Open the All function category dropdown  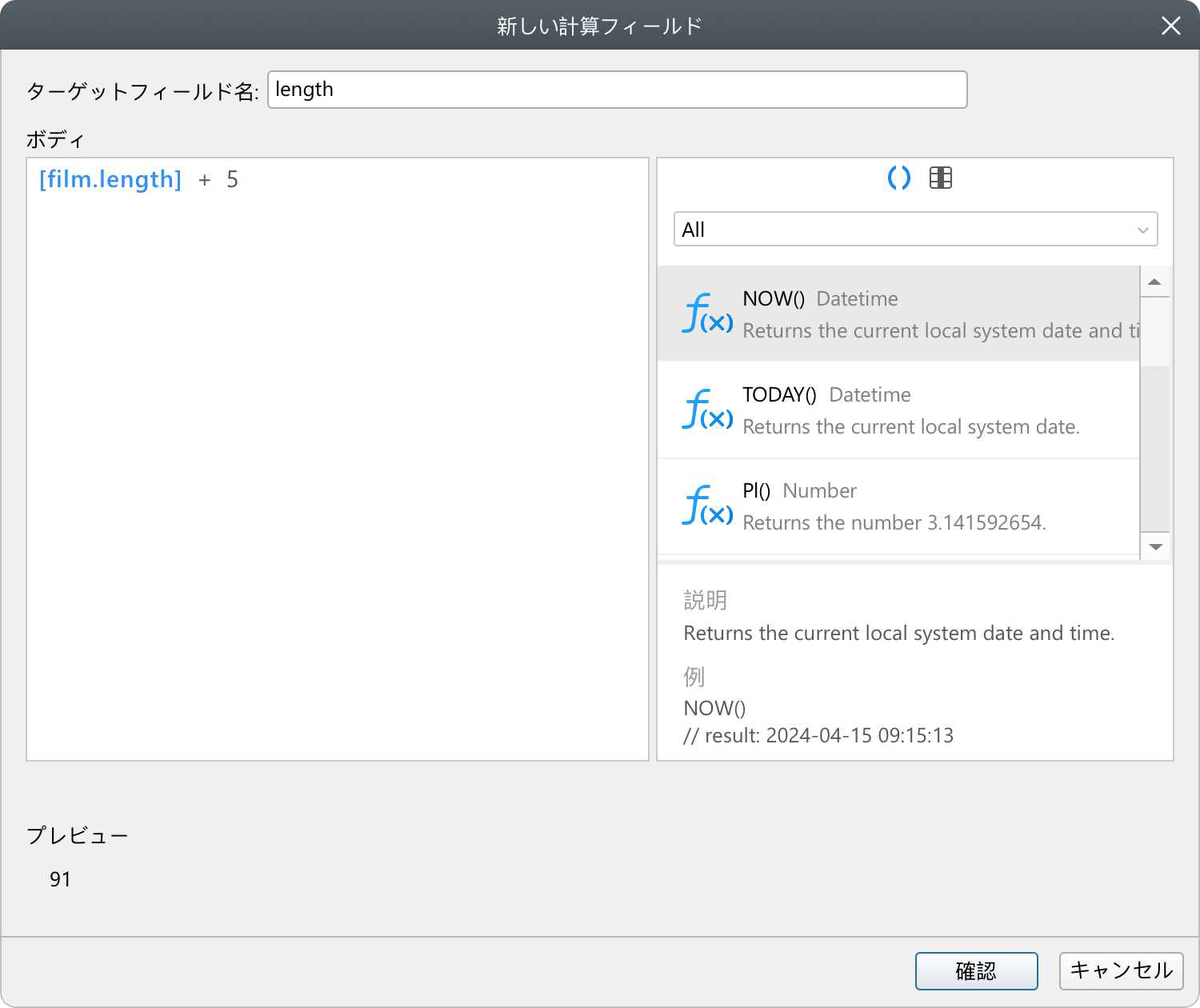pyautogui.click(x=916, y=229)
